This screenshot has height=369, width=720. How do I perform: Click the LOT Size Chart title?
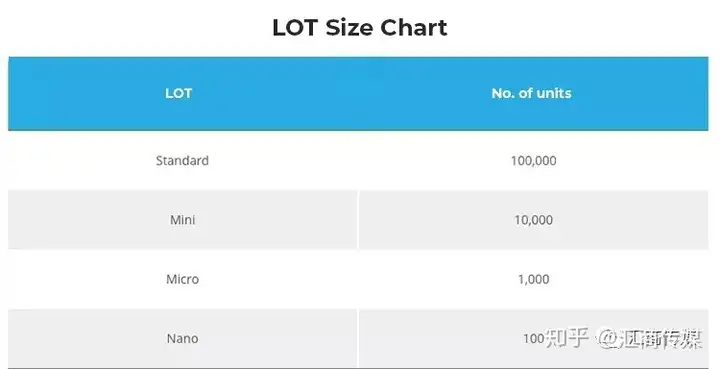(360, 28)
